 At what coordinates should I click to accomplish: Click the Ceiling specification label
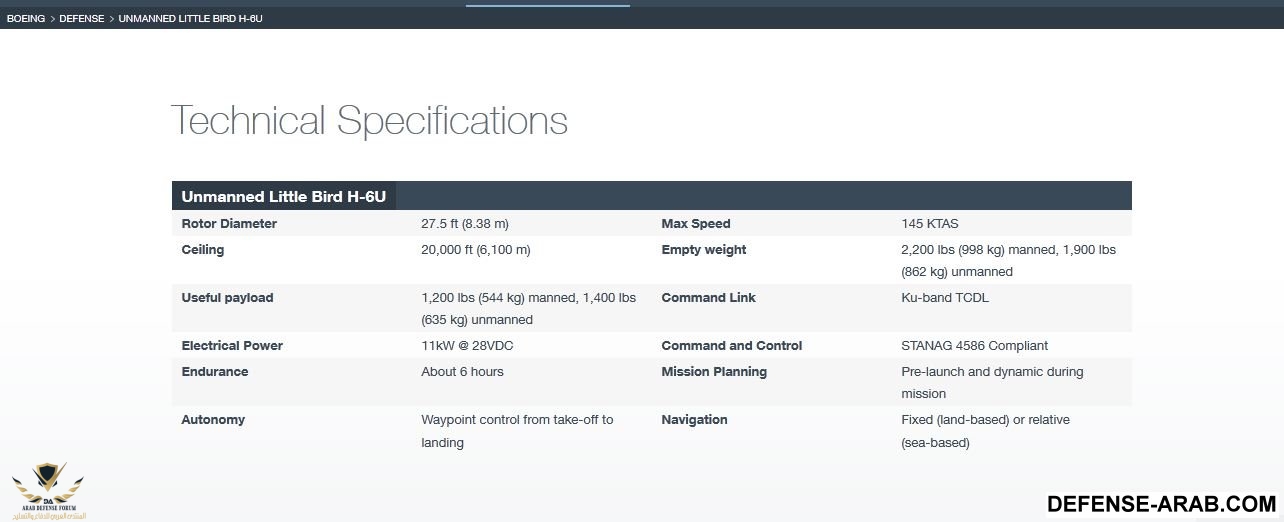click(x=203, y=250)
